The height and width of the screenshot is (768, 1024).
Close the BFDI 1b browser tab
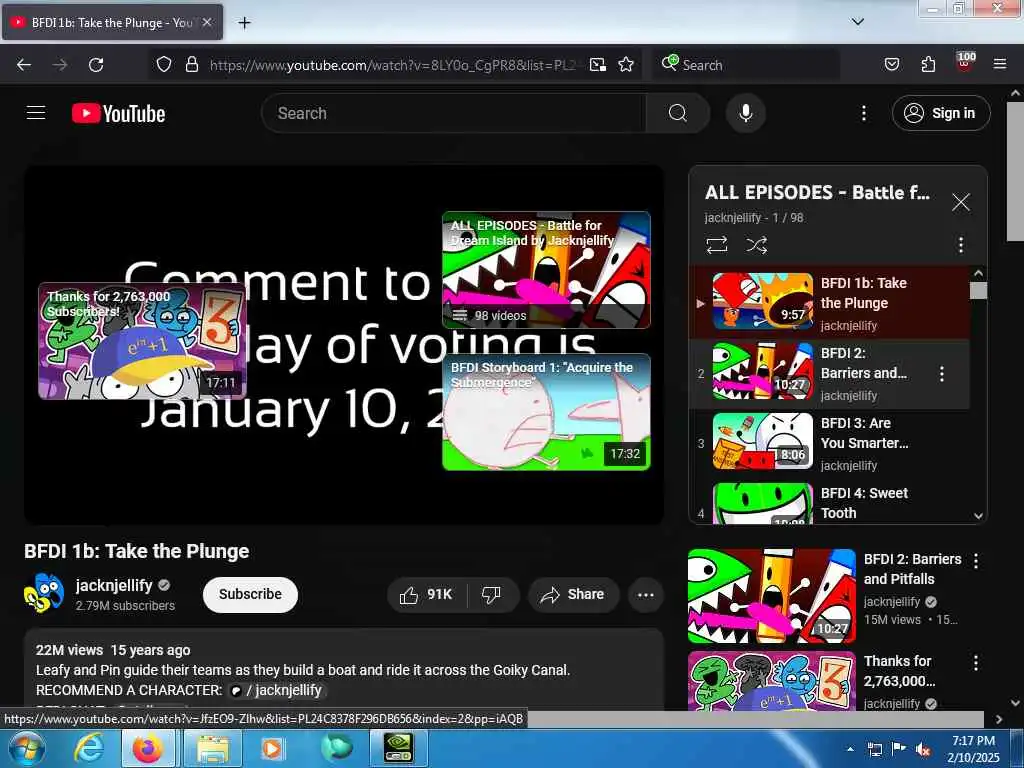click(x=207, y=22)
